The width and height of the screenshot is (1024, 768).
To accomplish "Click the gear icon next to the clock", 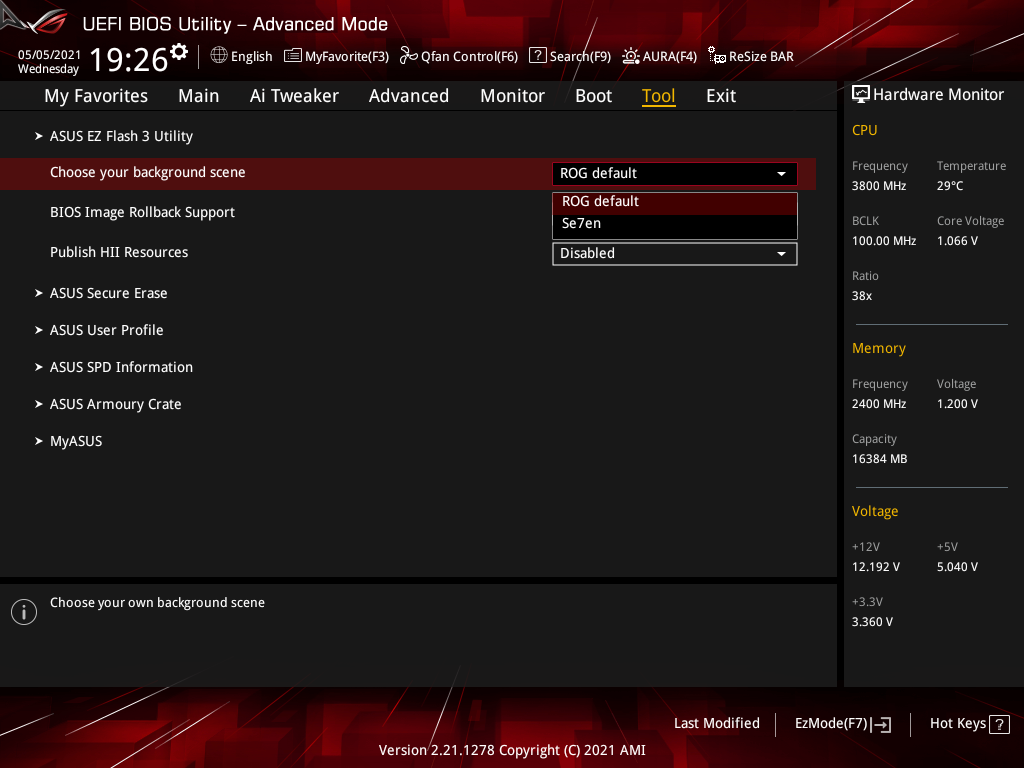I will coord(178,51).
